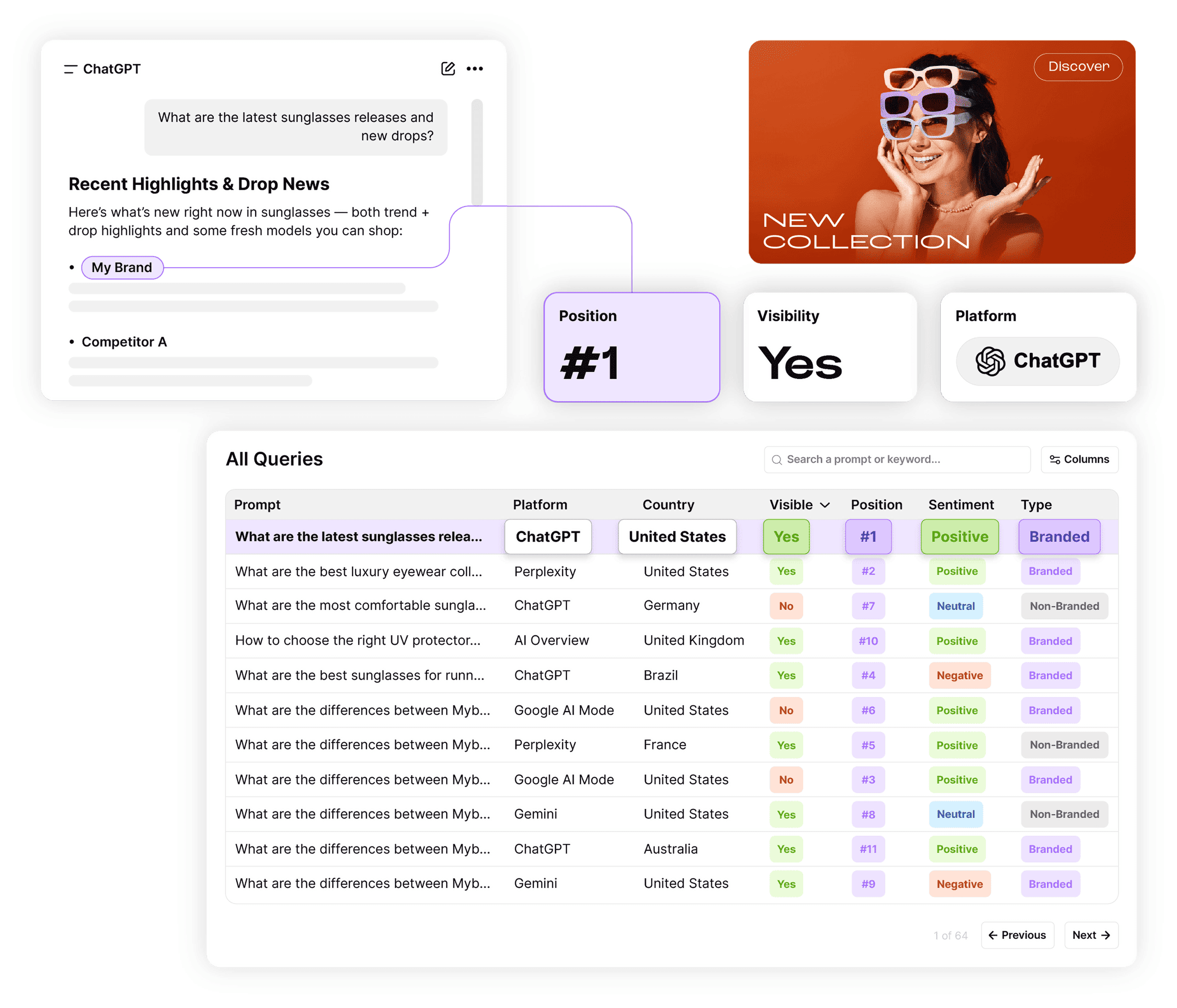
Task: Click the chat panel scrollbar
Action: click(x=476, y=152)
